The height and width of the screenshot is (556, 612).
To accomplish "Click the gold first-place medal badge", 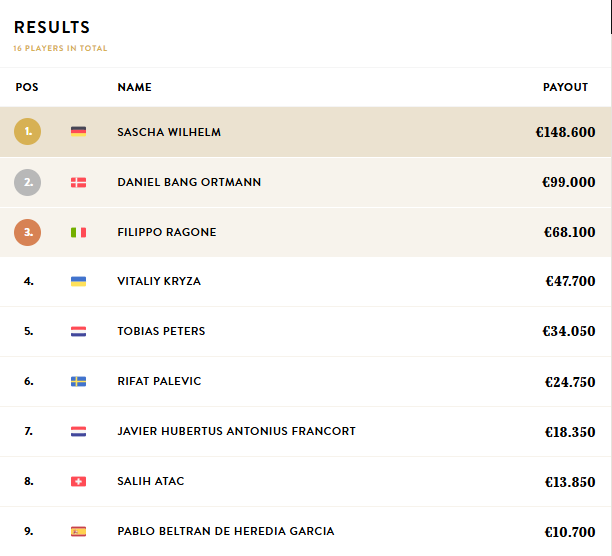I will coord(28,132).
